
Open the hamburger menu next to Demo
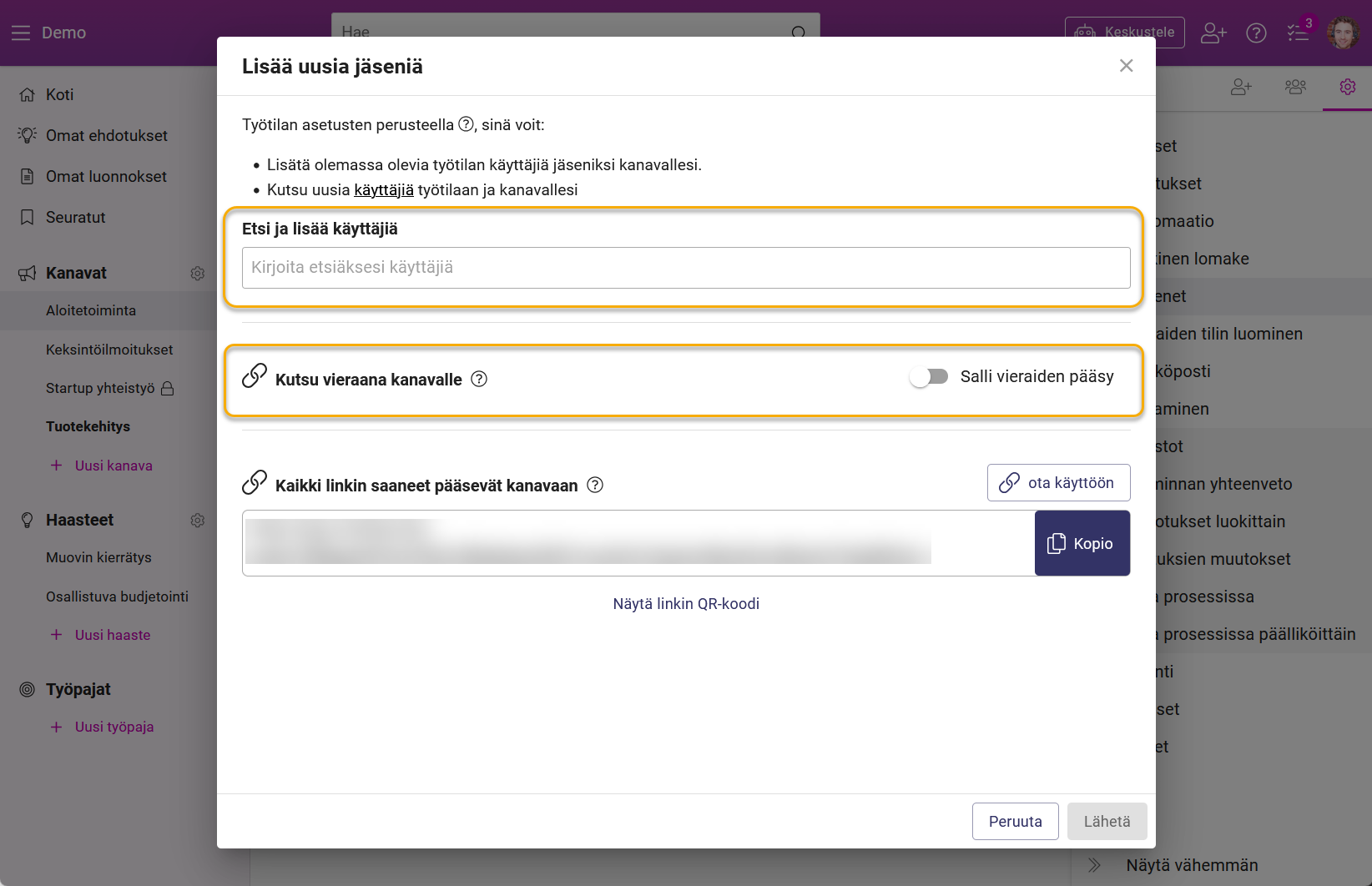pyautogui.click(x=21, y=33)
